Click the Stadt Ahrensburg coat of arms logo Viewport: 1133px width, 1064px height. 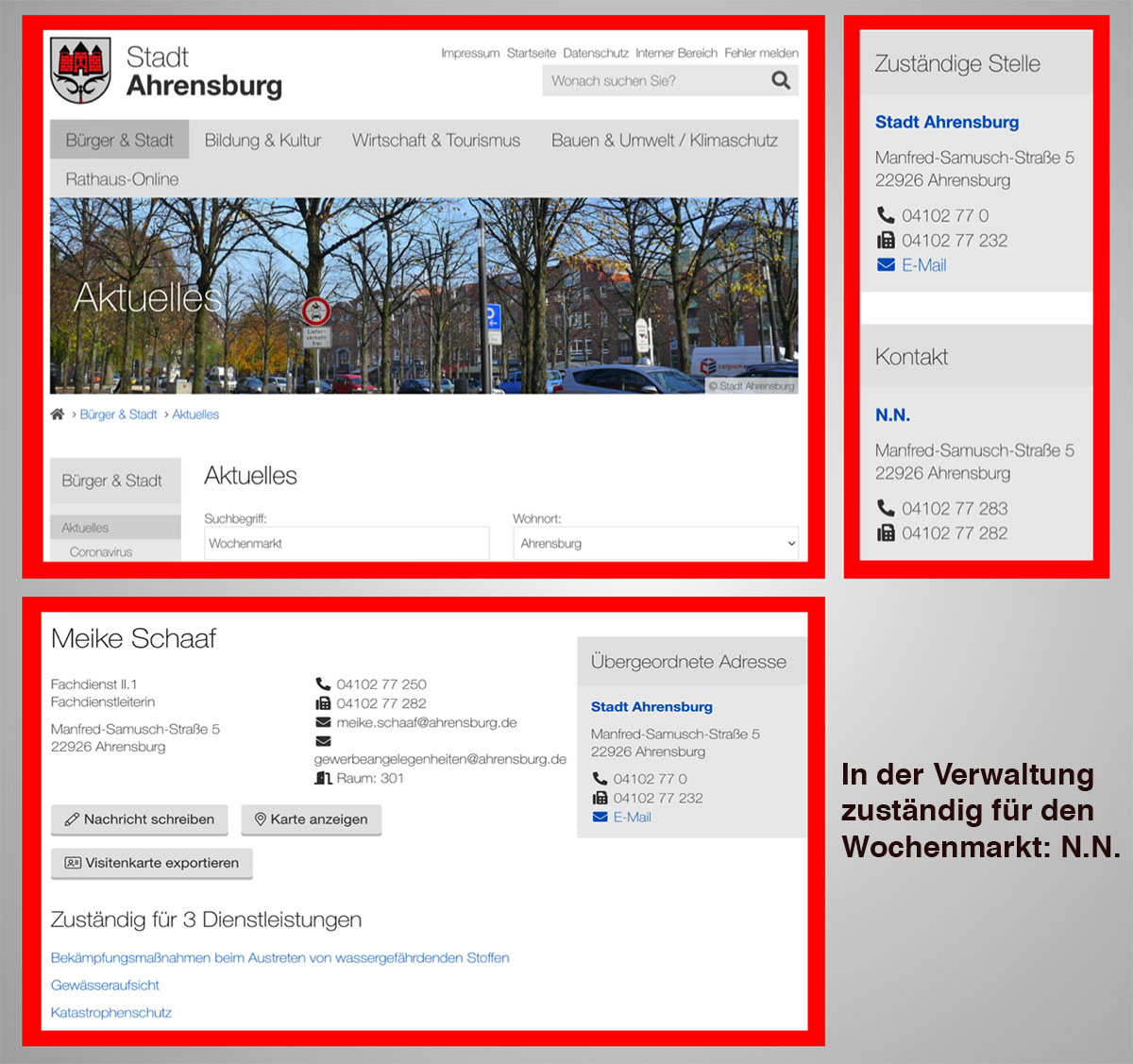click(x=81, y=71)
